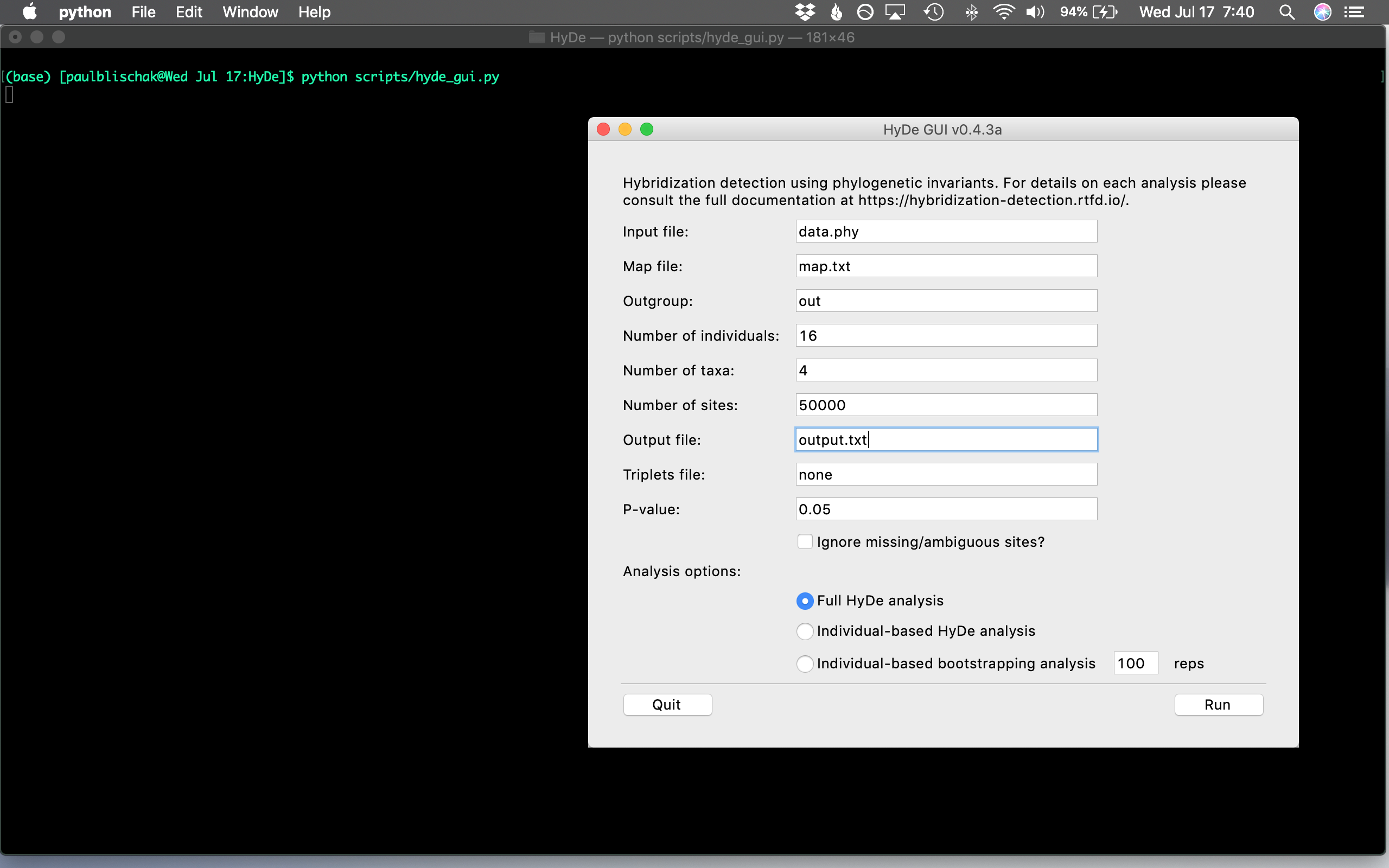Click the reps count field for bootstrapping
The image size is (1389, 868).
1134,663
